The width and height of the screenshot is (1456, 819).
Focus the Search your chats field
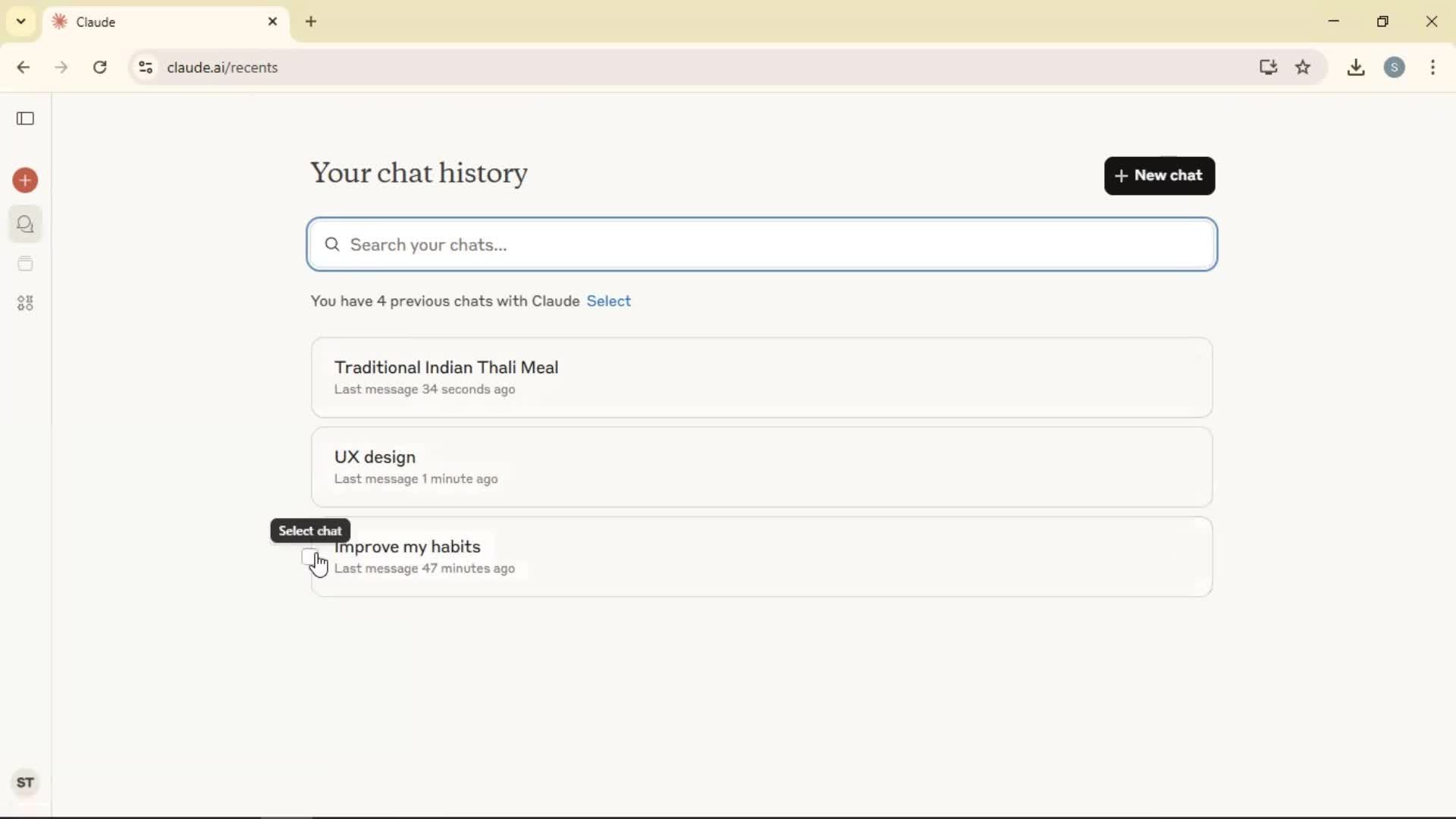pos(762,245)
